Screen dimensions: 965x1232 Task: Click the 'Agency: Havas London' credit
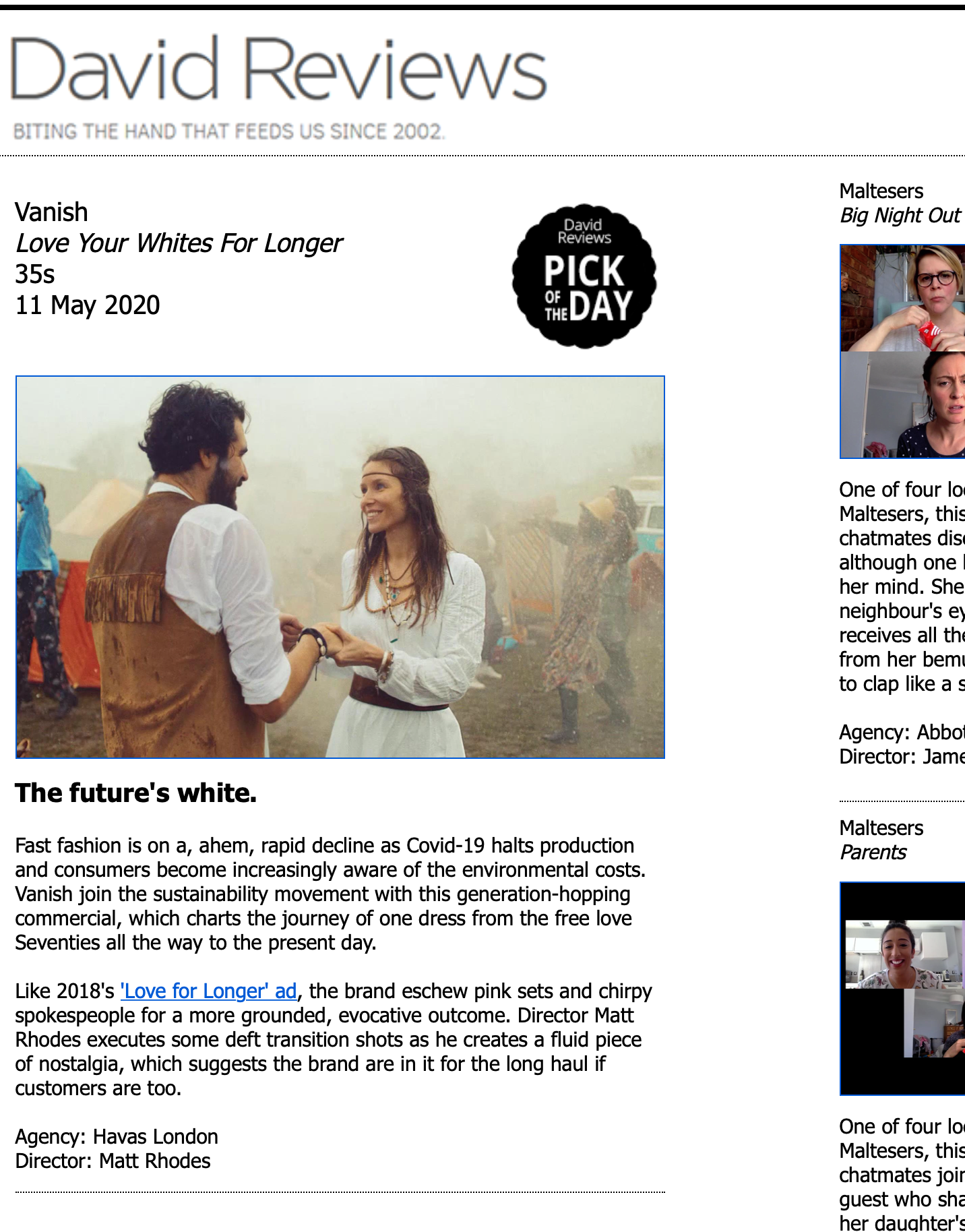tap(117, 1136)
